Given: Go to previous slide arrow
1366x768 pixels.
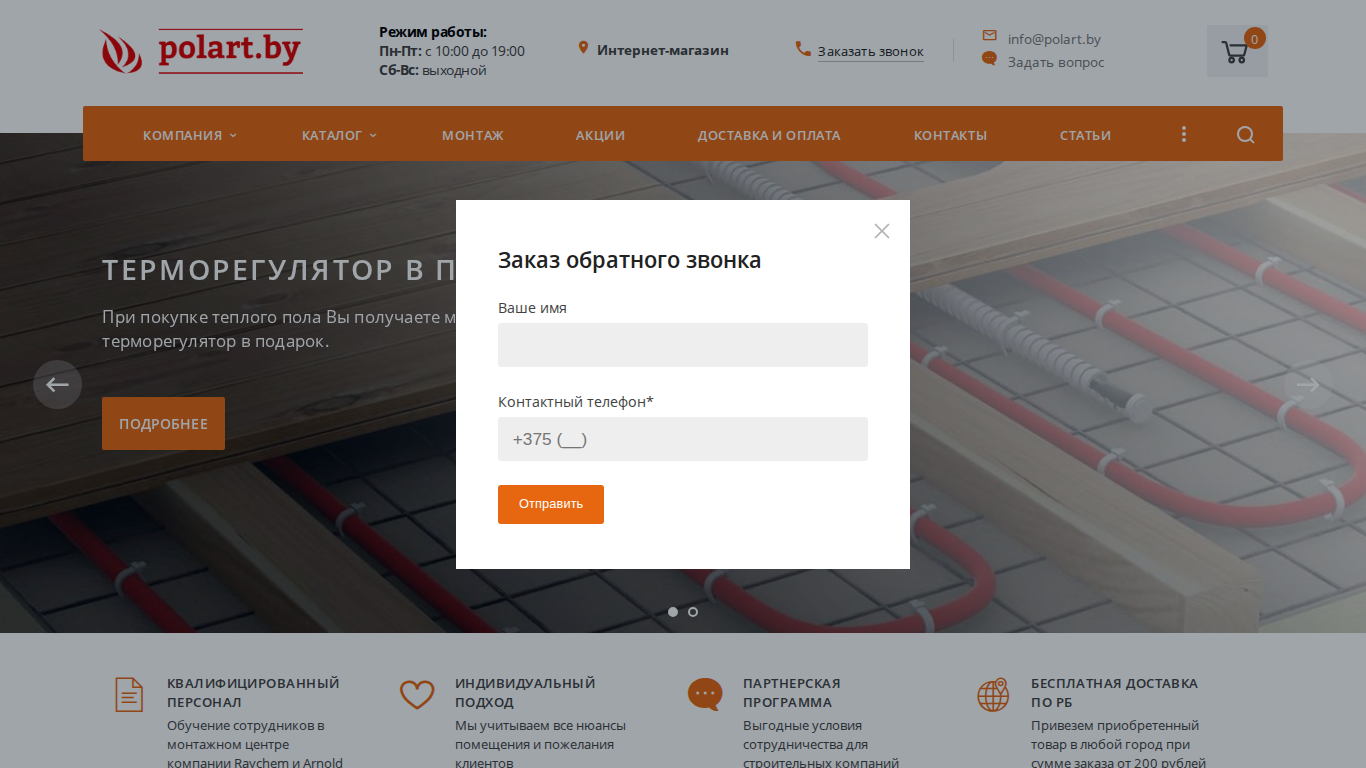Looking at the screenshot, I should point(57,385).
